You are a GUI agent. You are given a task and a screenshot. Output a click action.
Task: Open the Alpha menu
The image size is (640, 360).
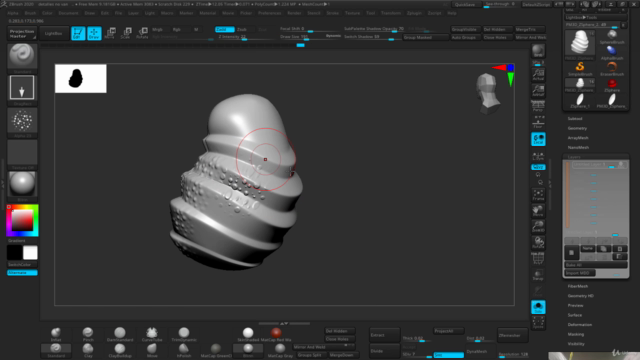(13, 13)
